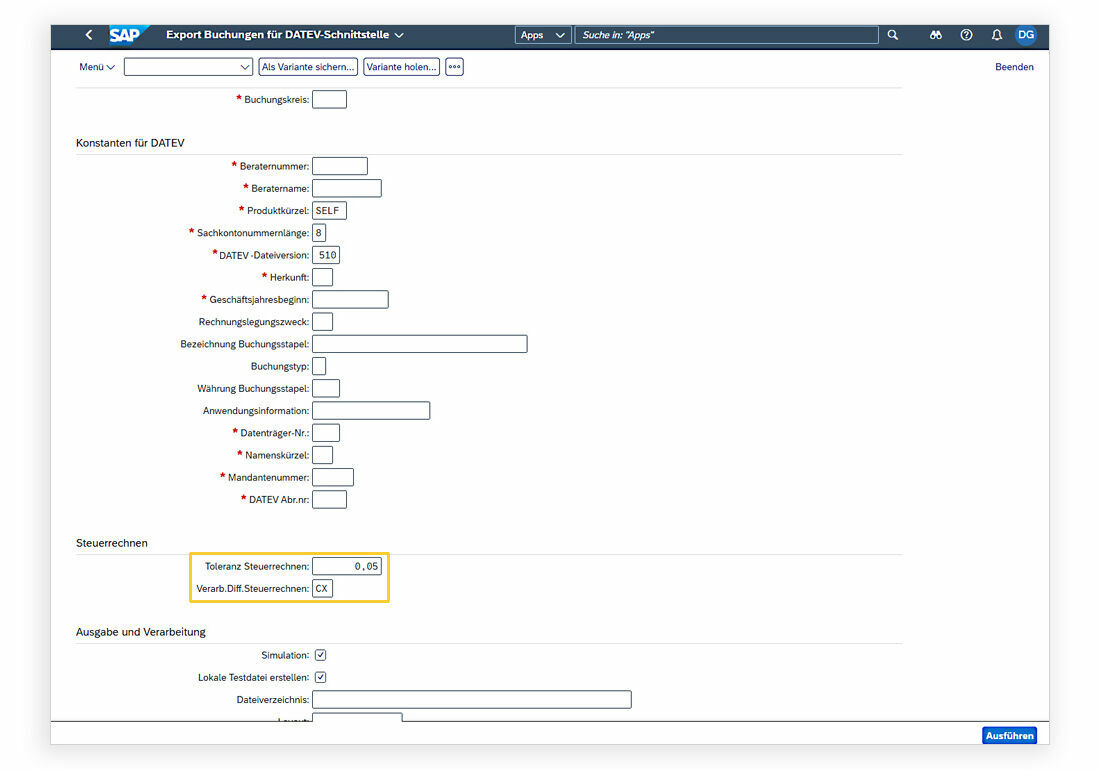Image resolution: width=1100 pixels, height=770 pixels.
Task: Expand the page title dropdown chevron
Action: point(399,35)
